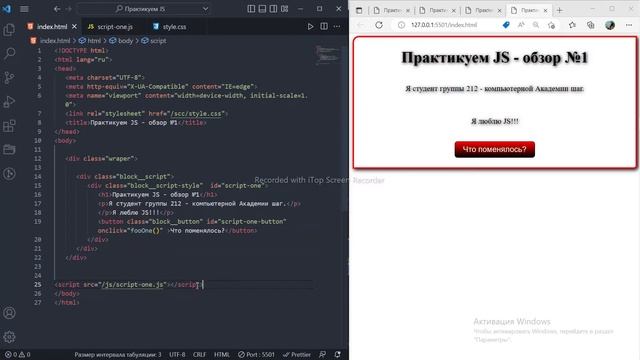Open language mode selector HTML
This screenshot has height=360, width=640.
(222, 354)
